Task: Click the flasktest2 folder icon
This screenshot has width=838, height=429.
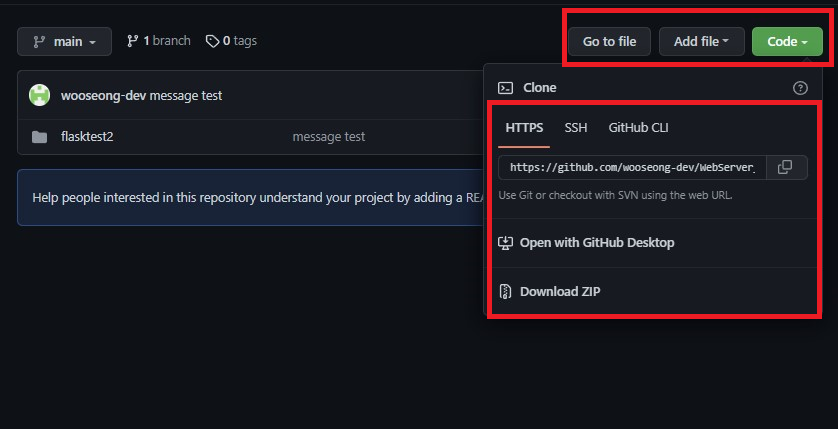Action: 39,137
